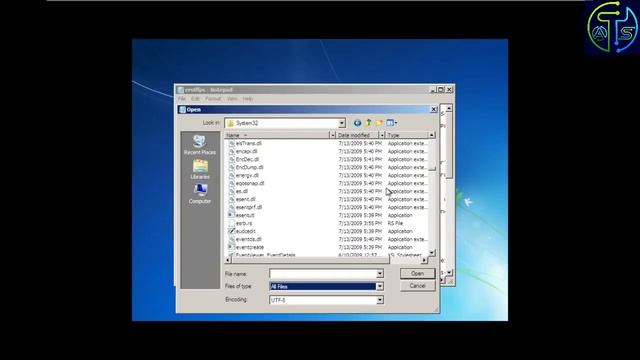The height and width of the screenshot is (360, 640).
Task: Open the Name column filter arrow
Action: 332,135
